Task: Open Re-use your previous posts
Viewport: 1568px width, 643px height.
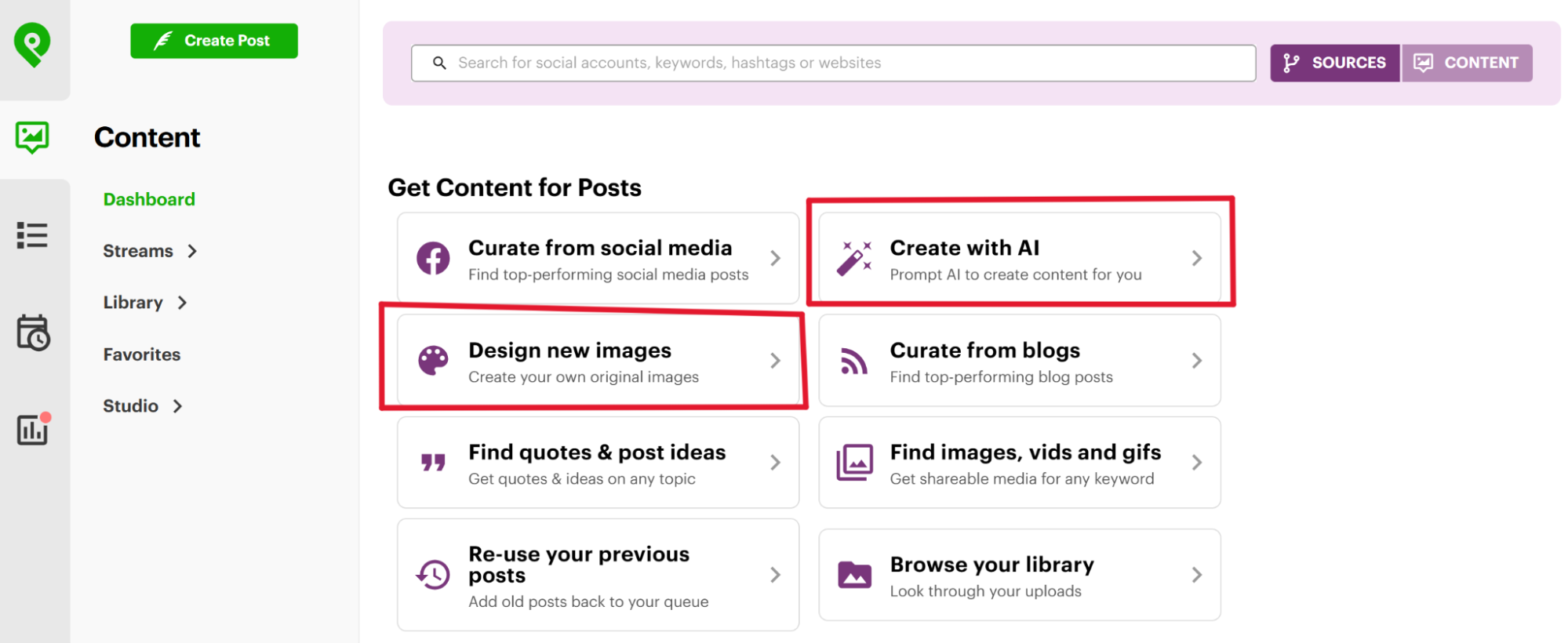Action: click(x=598, y=575)
